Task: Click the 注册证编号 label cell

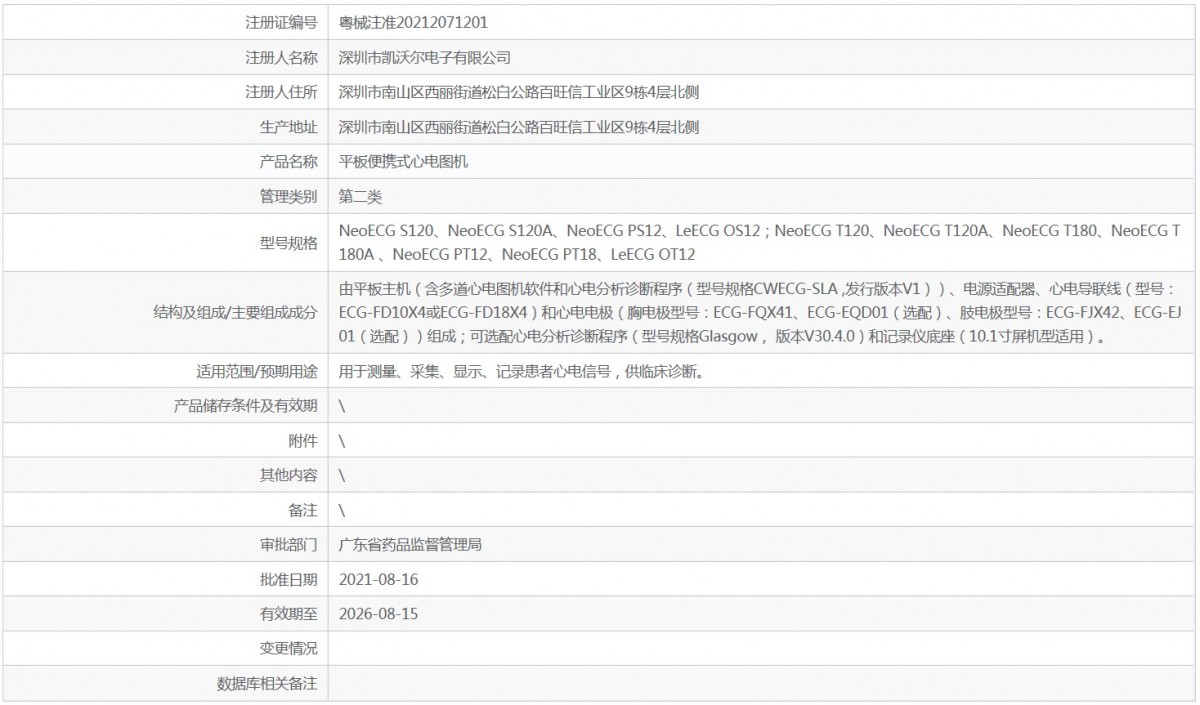Action: point(164,21)
